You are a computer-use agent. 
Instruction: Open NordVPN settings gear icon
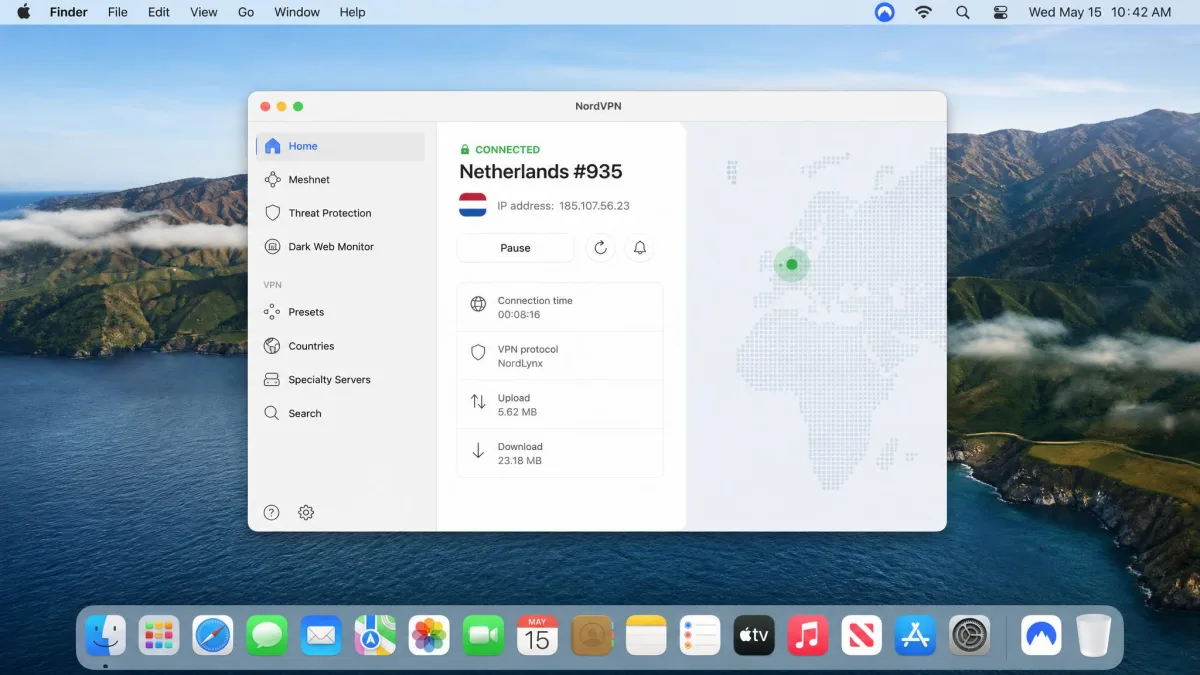pos(306,512)
